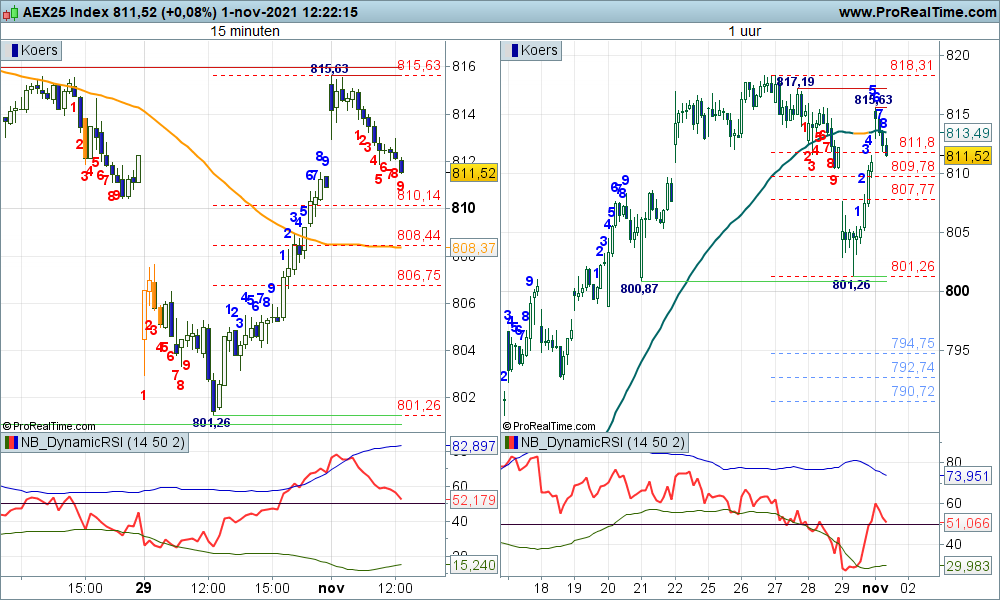Screen dimensions: 1000x600
Task: Click the indicator color icon on left NB_DynamicRSI panel
Action: point(10,441)
